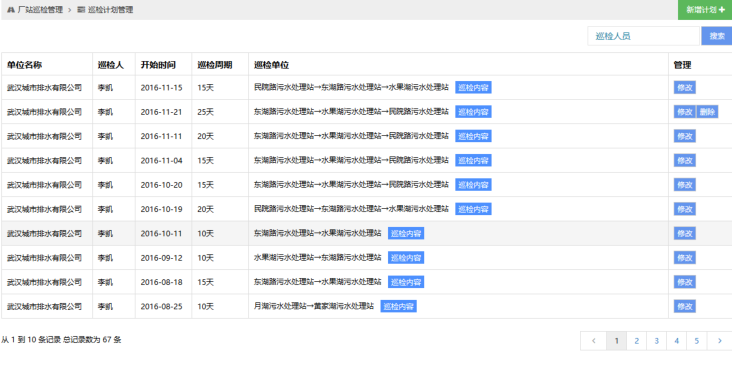Viewport: 732px width, 366px height.
Task: View 巡检内容 of the 2016-09-12 plan
Action: coord(406,258)
